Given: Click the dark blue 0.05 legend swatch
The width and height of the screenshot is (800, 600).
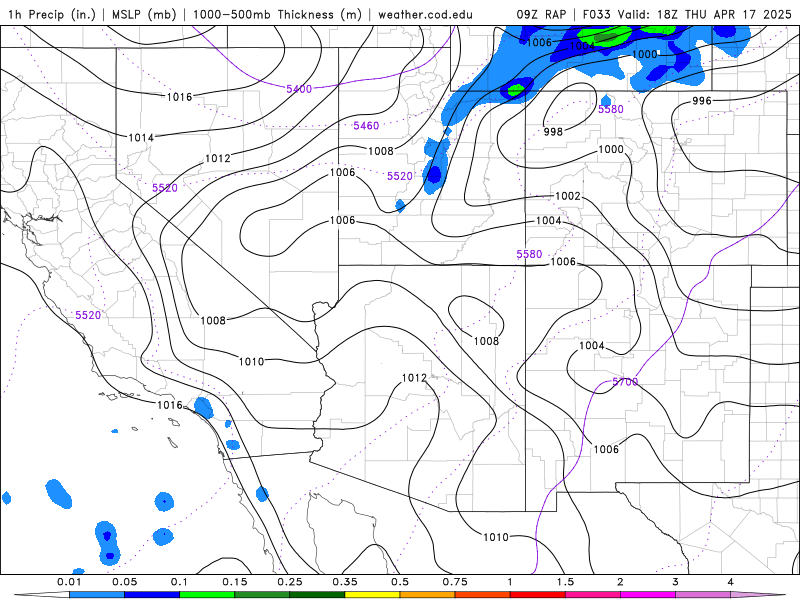Looking at the screenshot, I should 152,595.
